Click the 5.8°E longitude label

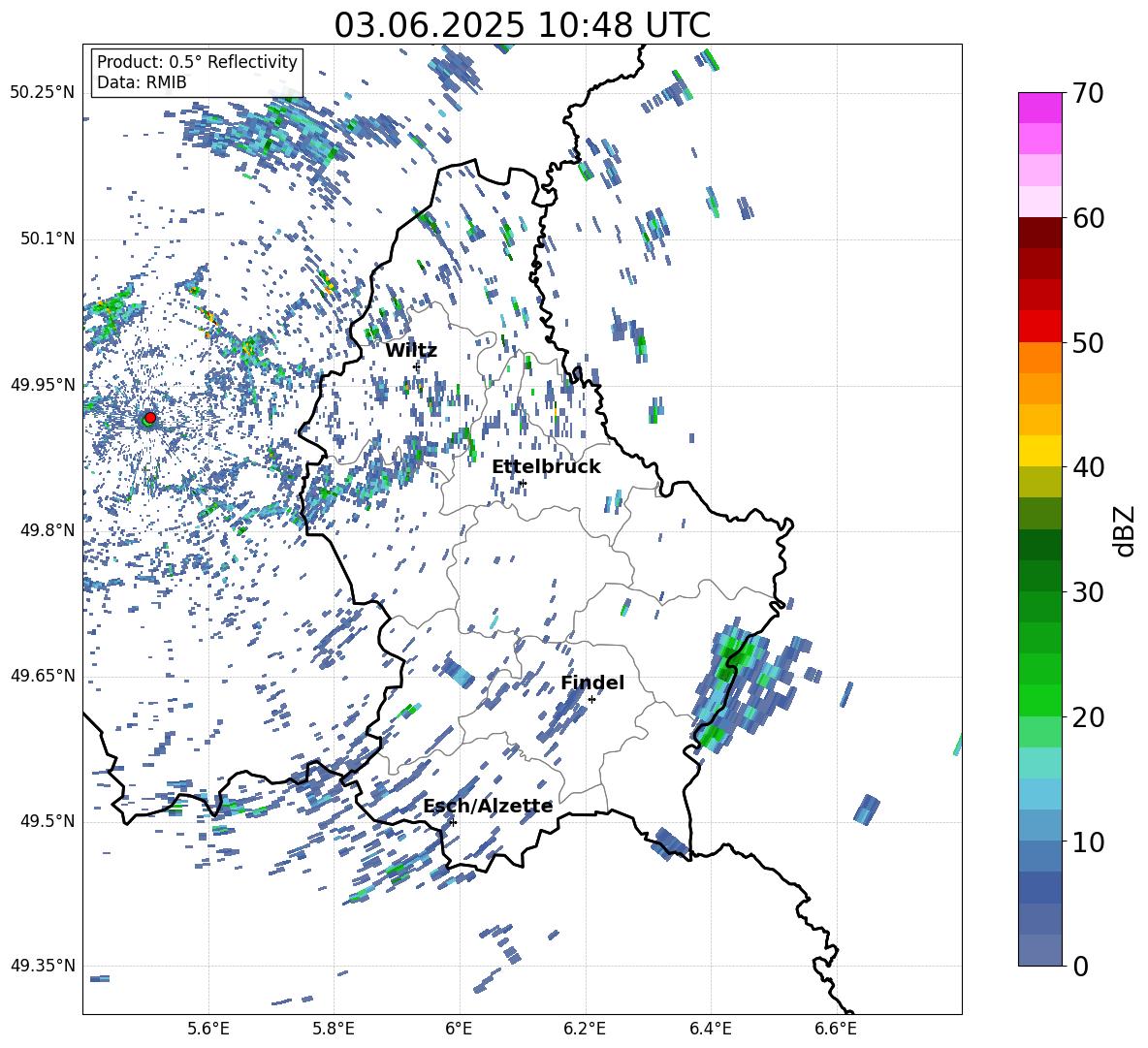click(334, 1029)
